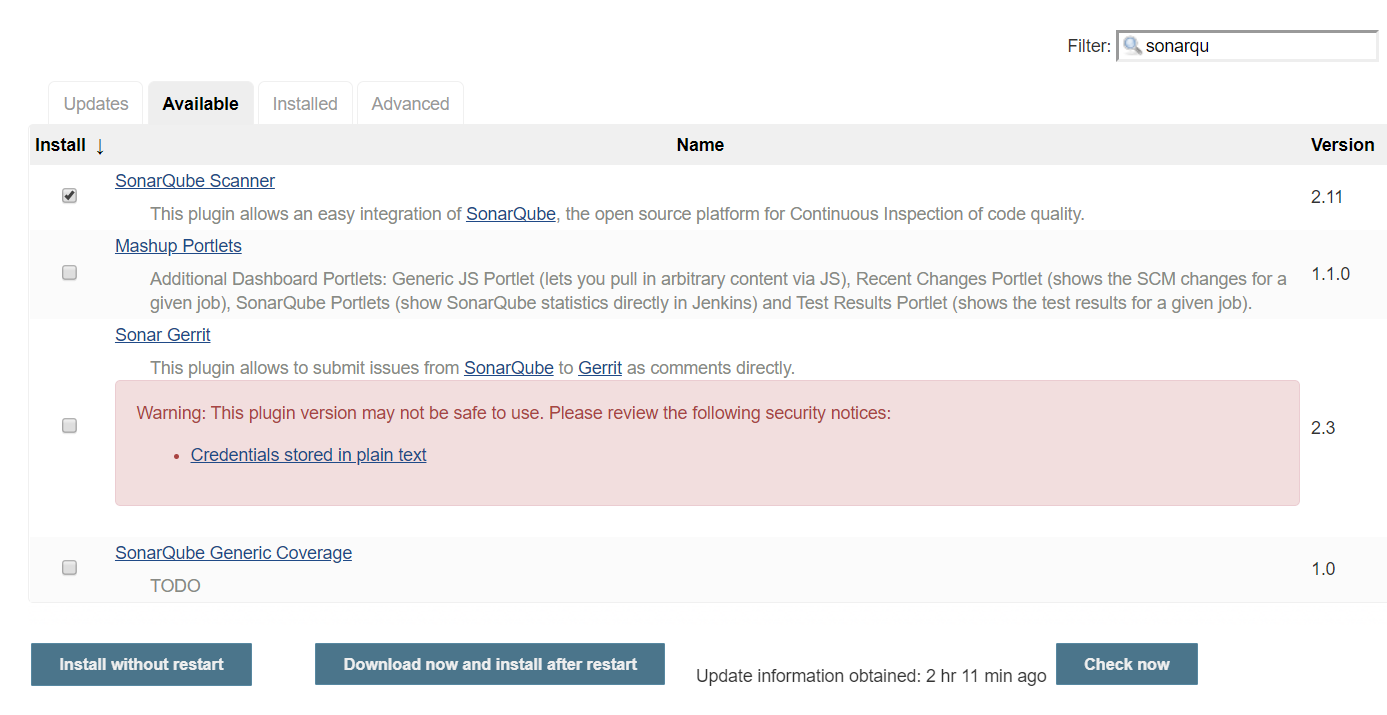Click the Check now button
Screen dimensions: 1387x715
point(1126,664)
